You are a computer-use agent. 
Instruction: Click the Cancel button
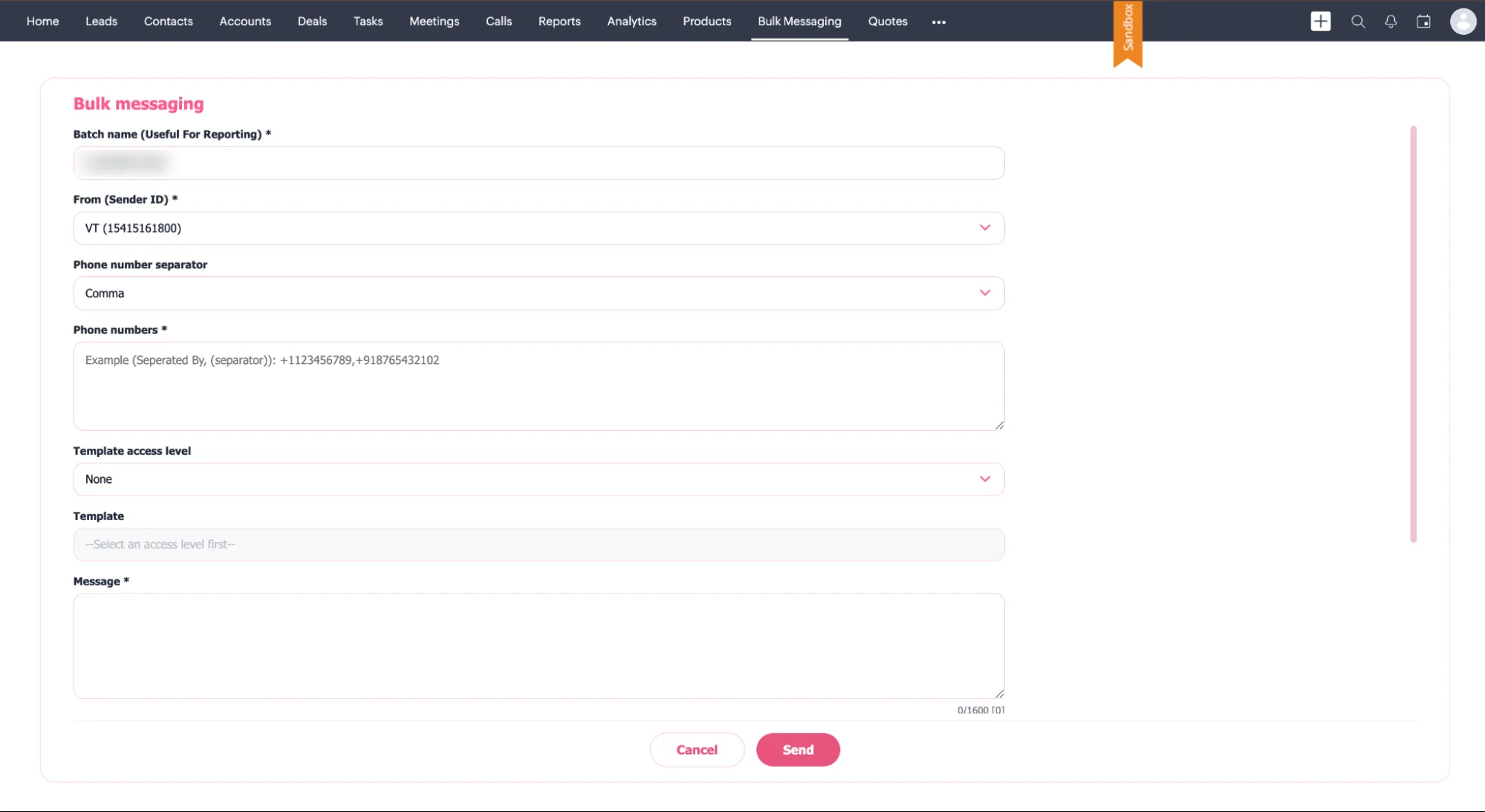coord(697,750)
